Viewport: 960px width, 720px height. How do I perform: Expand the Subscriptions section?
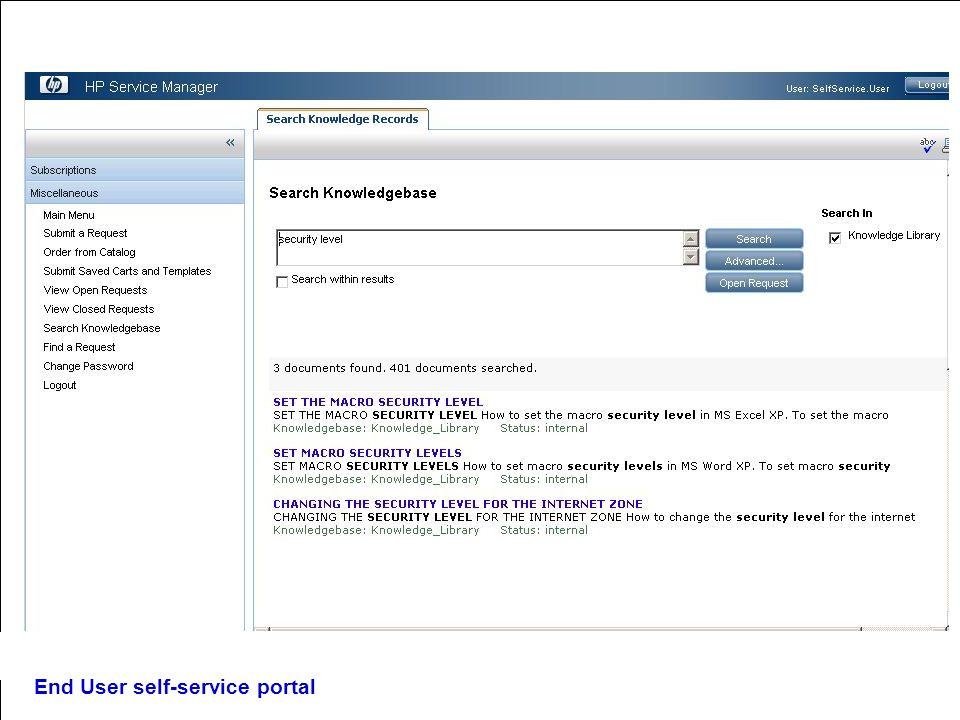tap(135, 170)
